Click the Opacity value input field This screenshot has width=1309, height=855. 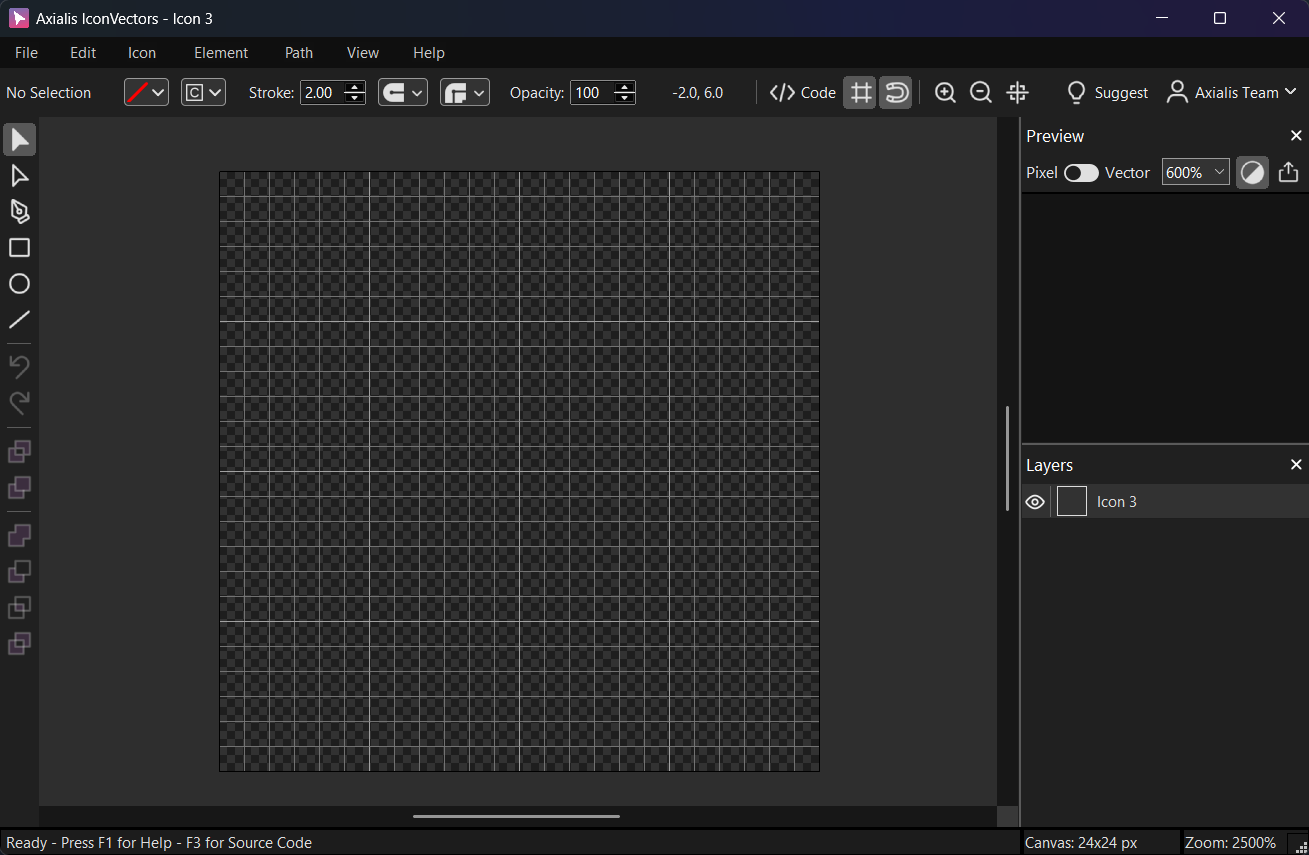click(x=591, y=93)
